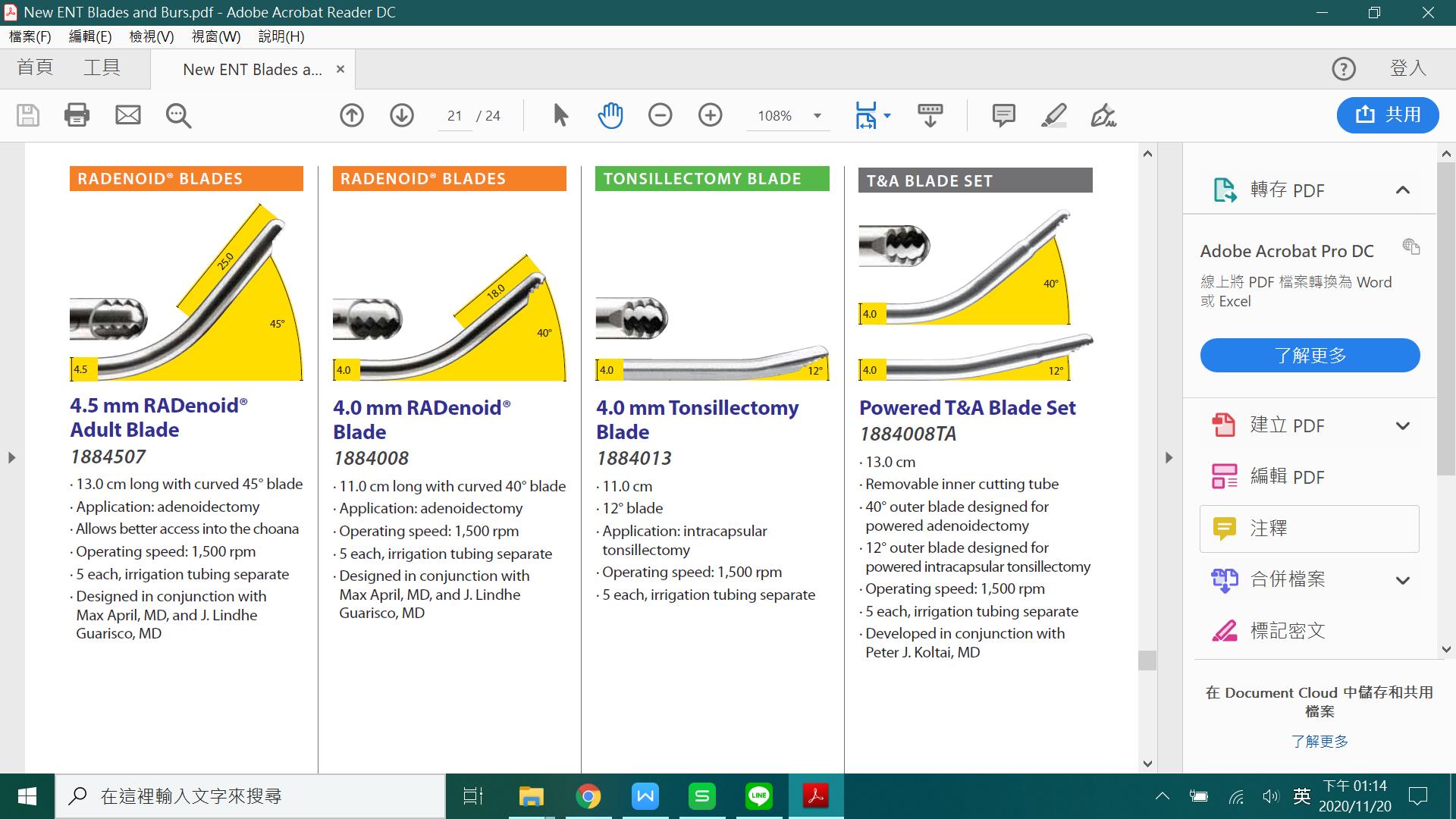
Task: Click the blue 了解更多 button
Action: pos(1310,355)
